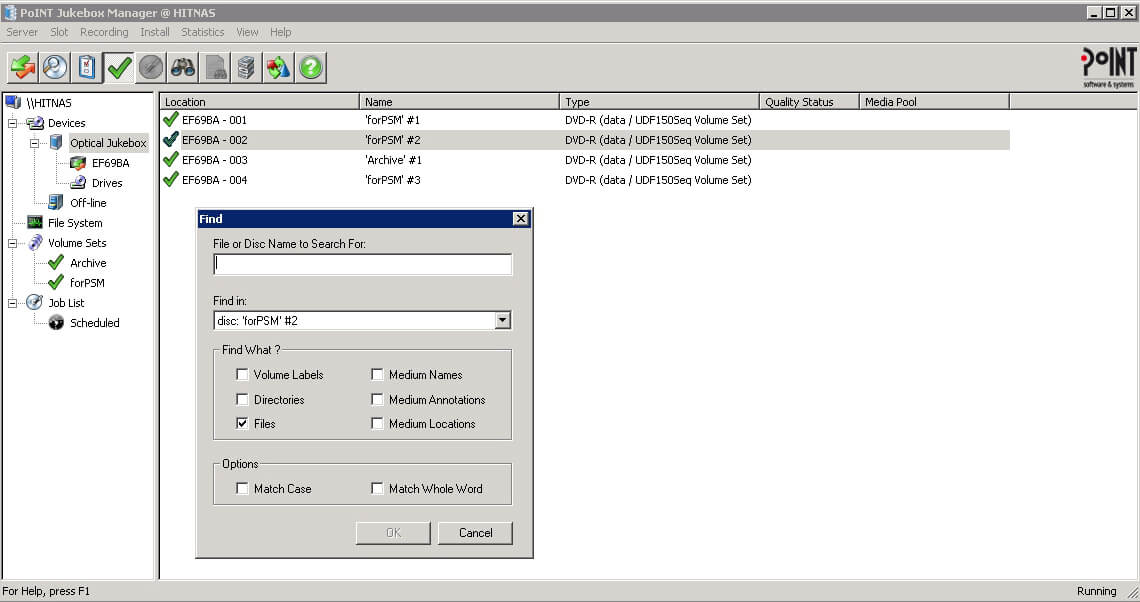
Task: Select the Drives tree item label
Action: [107, 183]
